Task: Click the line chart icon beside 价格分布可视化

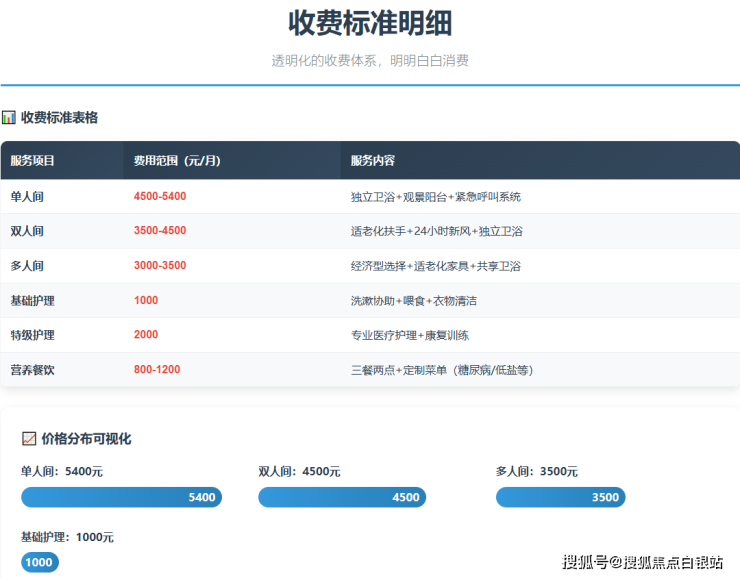Action: [29, 439]
